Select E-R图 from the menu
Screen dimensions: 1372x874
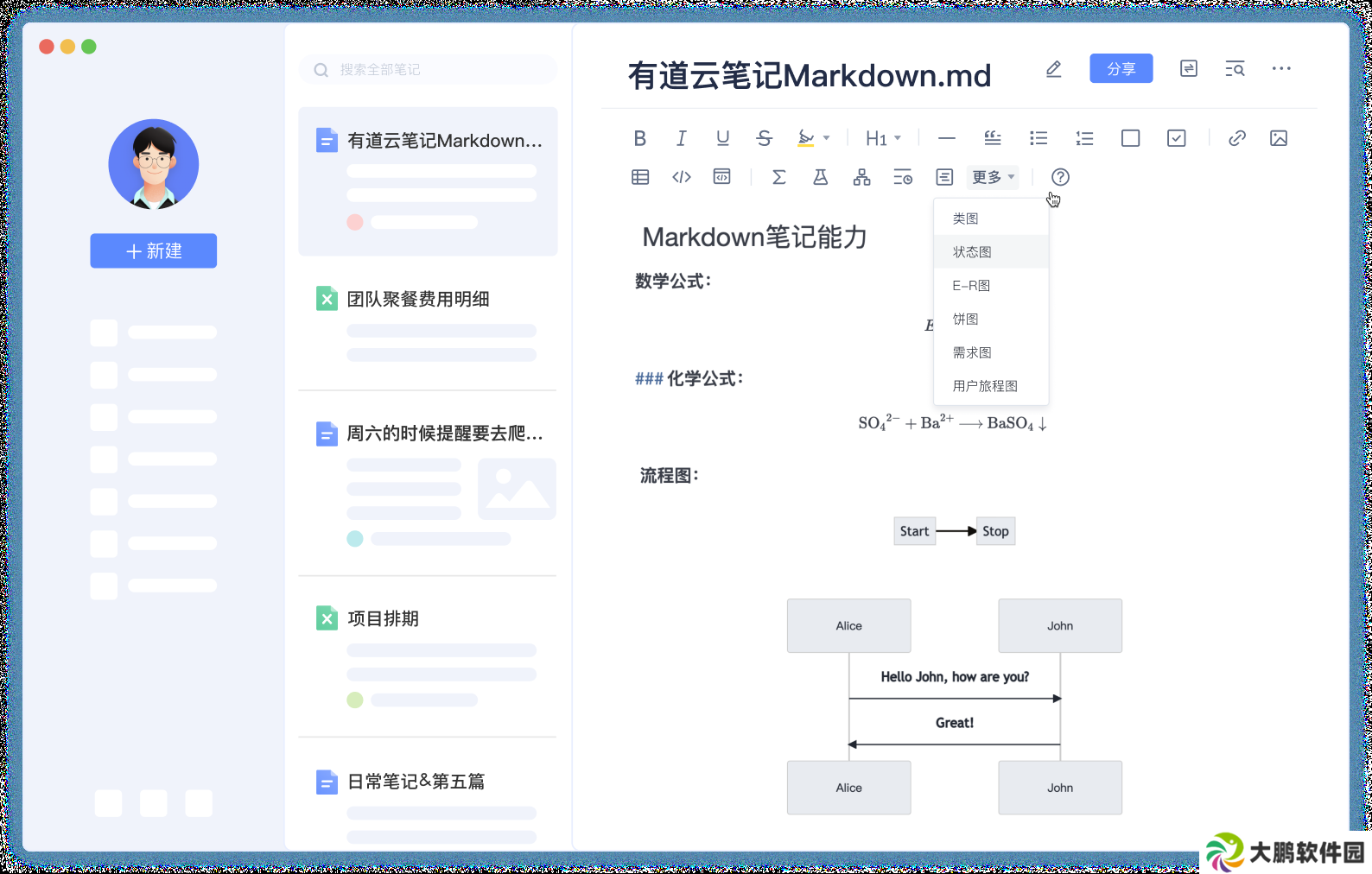click(991, 286)
